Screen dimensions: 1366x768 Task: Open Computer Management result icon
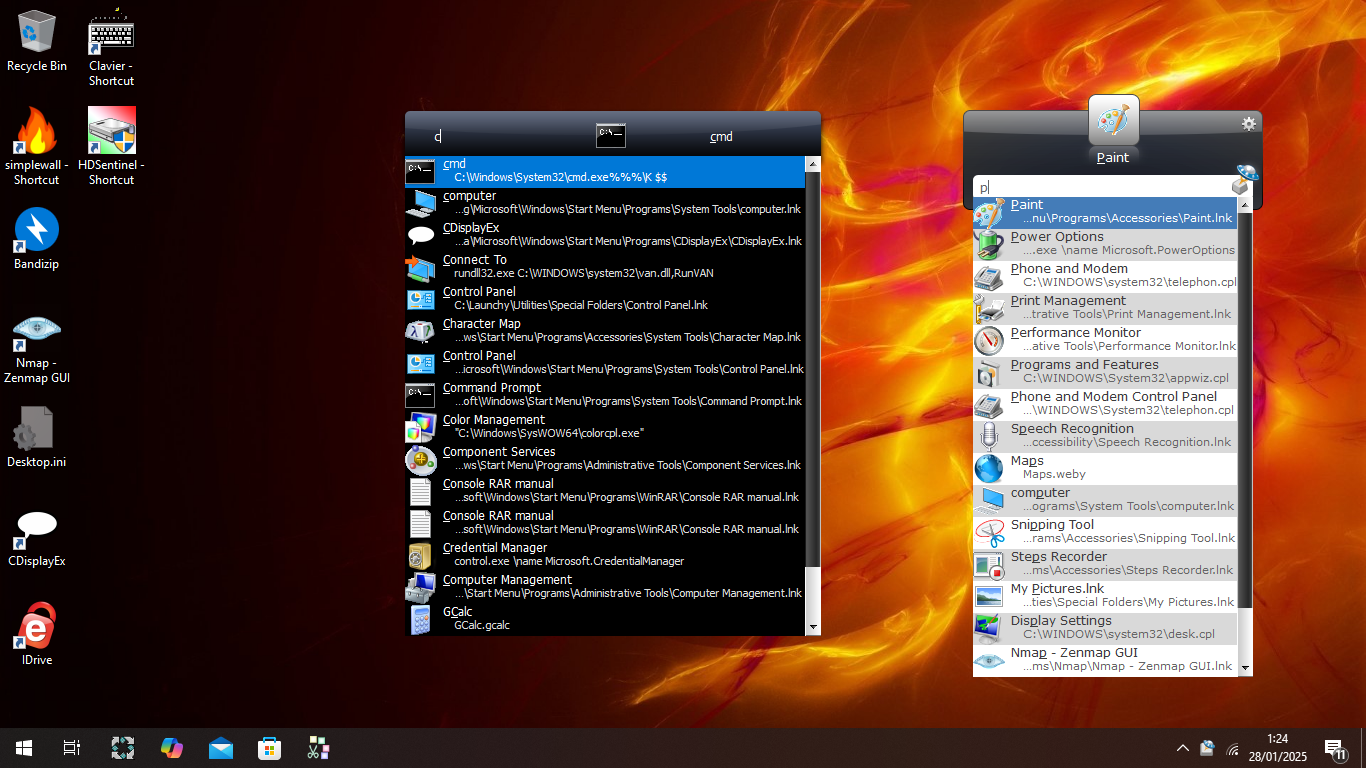coord(421,587)
